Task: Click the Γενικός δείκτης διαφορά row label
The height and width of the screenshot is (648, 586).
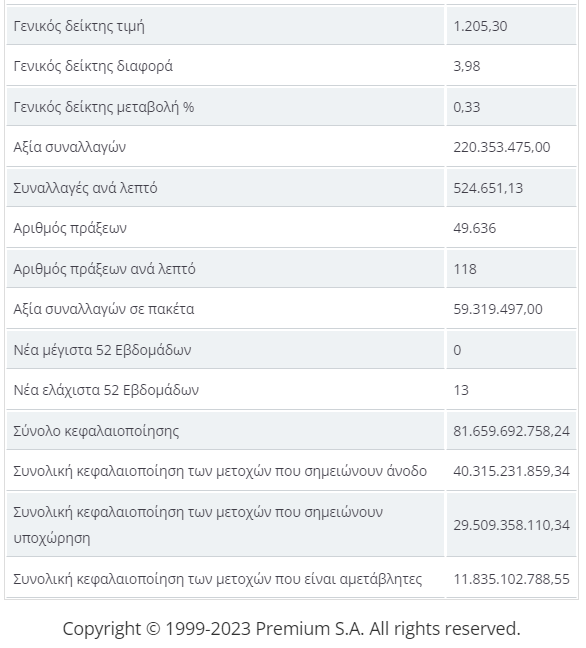Action: 93,66
